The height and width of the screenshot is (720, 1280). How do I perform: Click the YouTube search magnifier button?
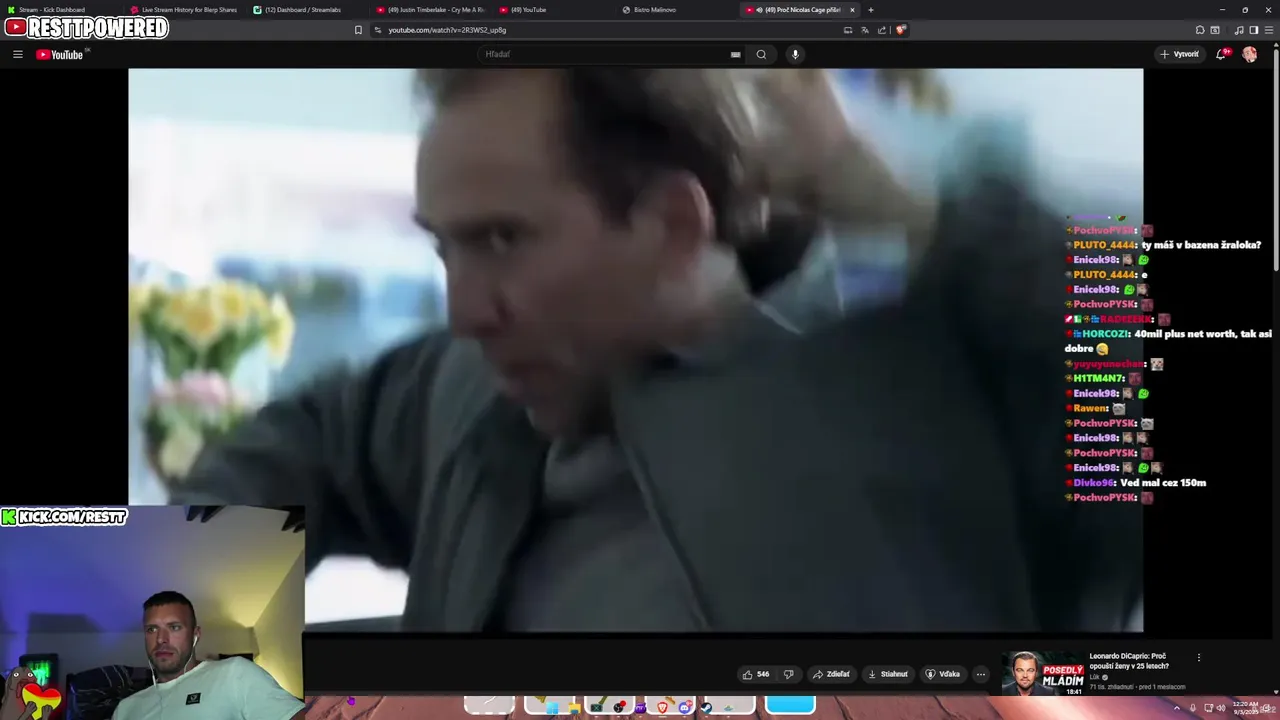click(x=761, y=54)
